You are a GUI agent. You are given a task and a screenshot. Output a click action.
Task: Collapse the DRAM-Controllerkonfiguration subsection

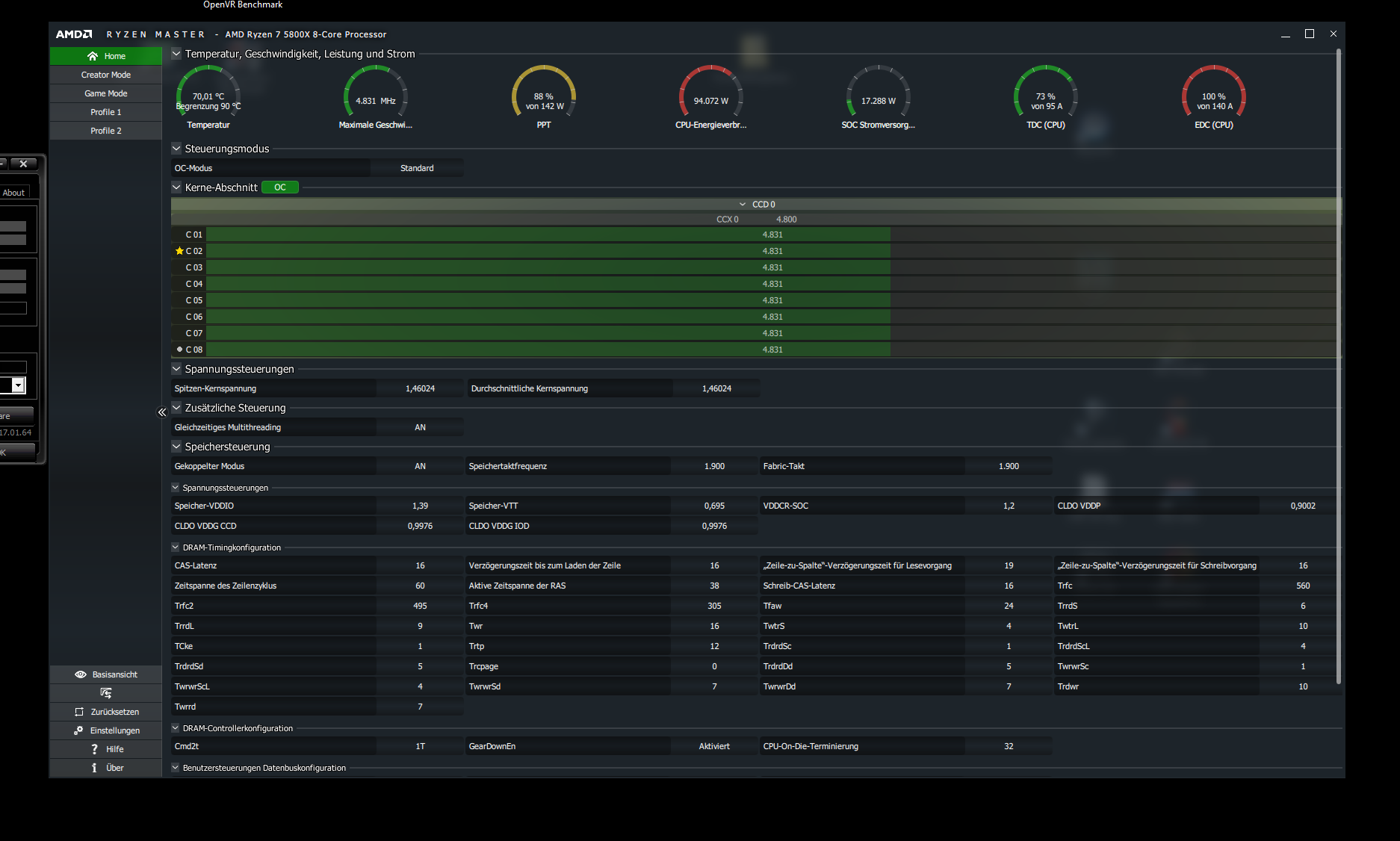176,728
